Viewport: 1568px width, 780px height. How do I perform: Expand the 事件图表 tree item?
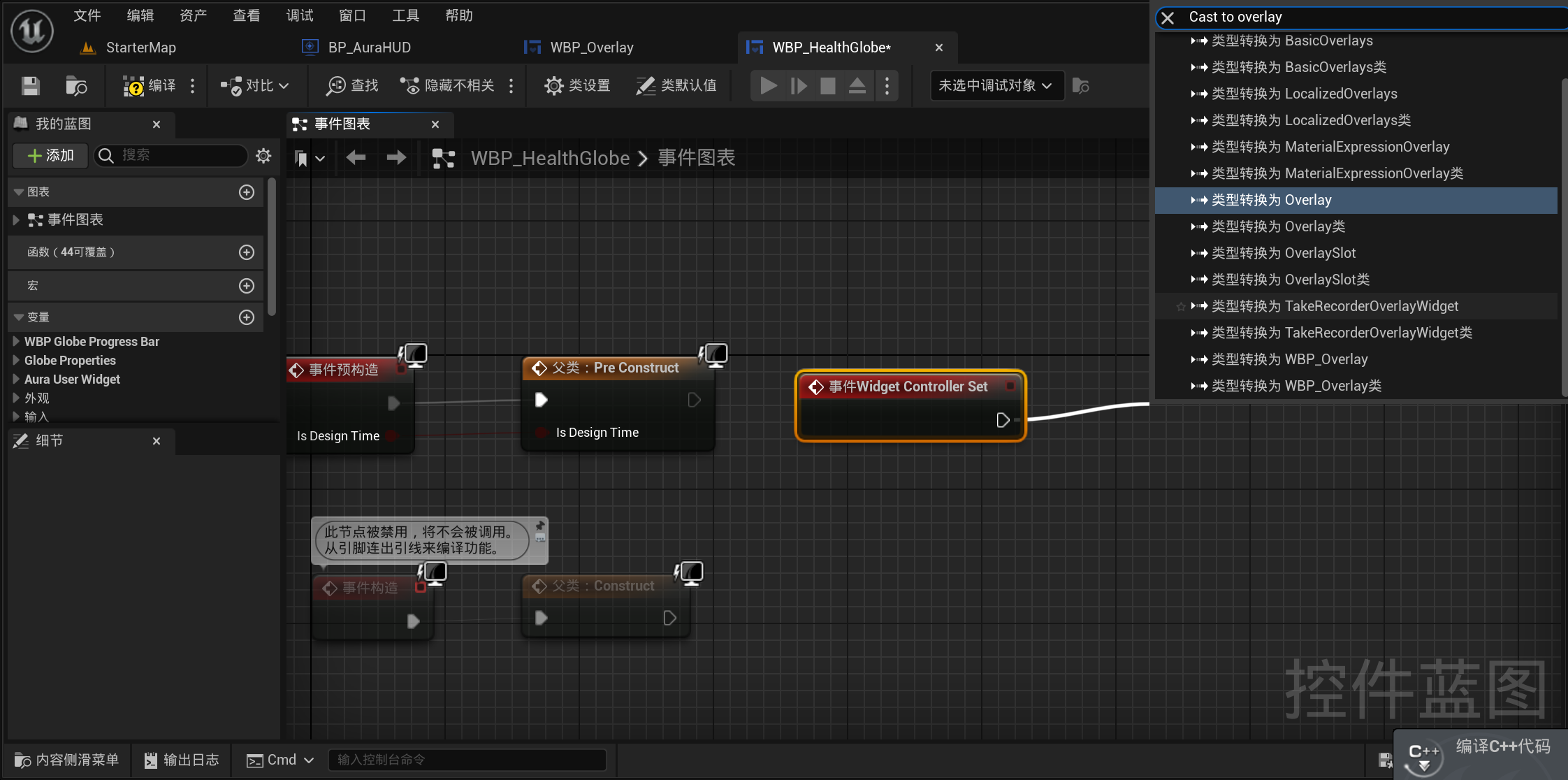click(x=16, y=220)
